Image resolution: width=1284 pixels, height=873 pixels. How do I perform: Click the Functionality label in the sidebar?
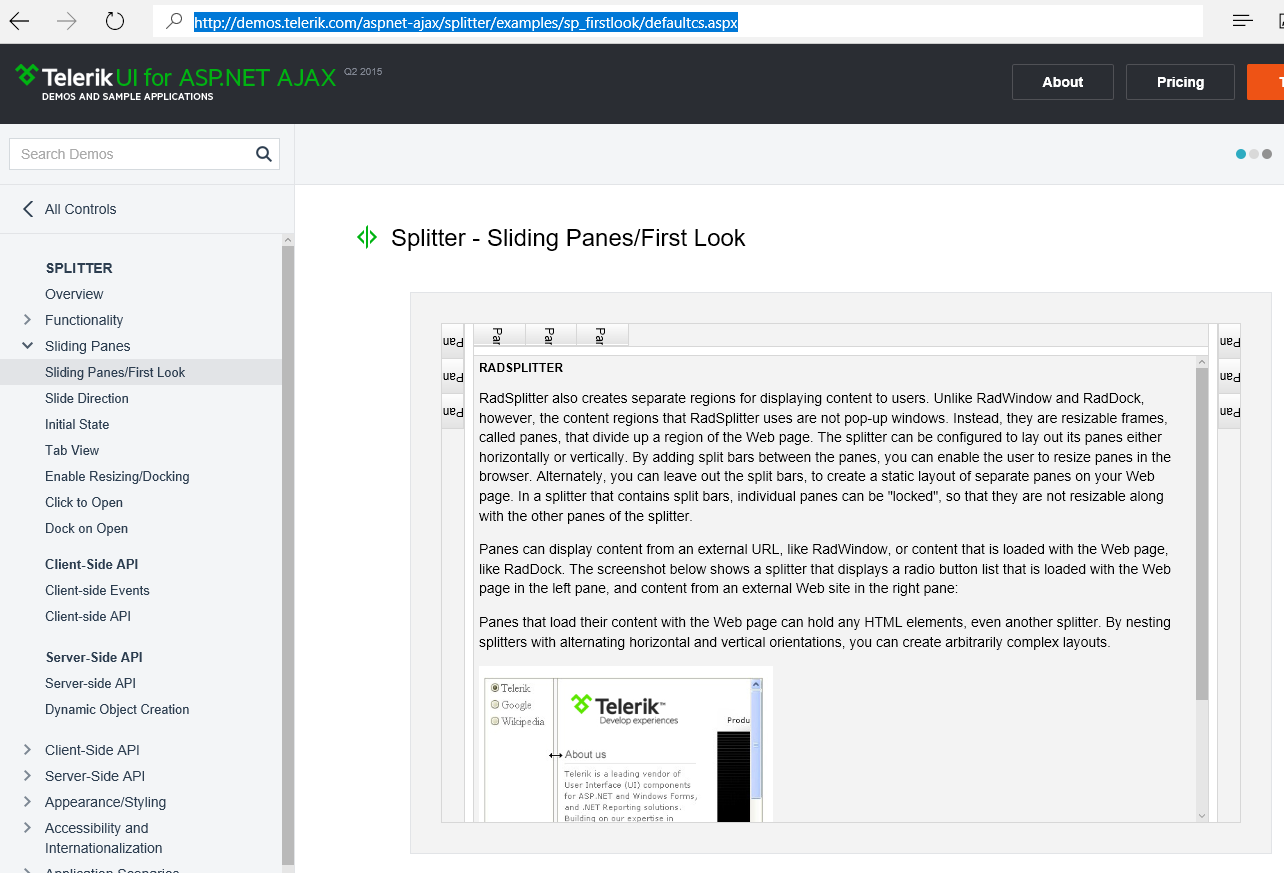84,320
